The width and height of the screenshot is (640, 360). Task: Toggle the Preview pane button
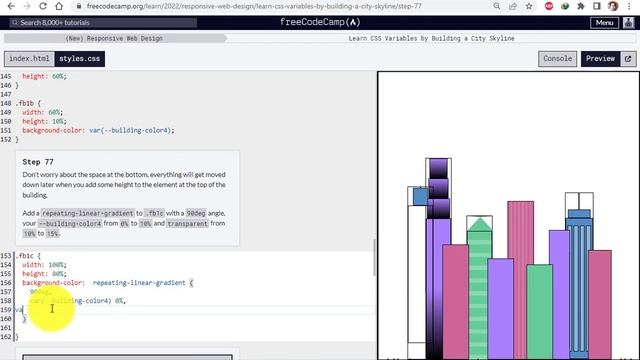600,59
